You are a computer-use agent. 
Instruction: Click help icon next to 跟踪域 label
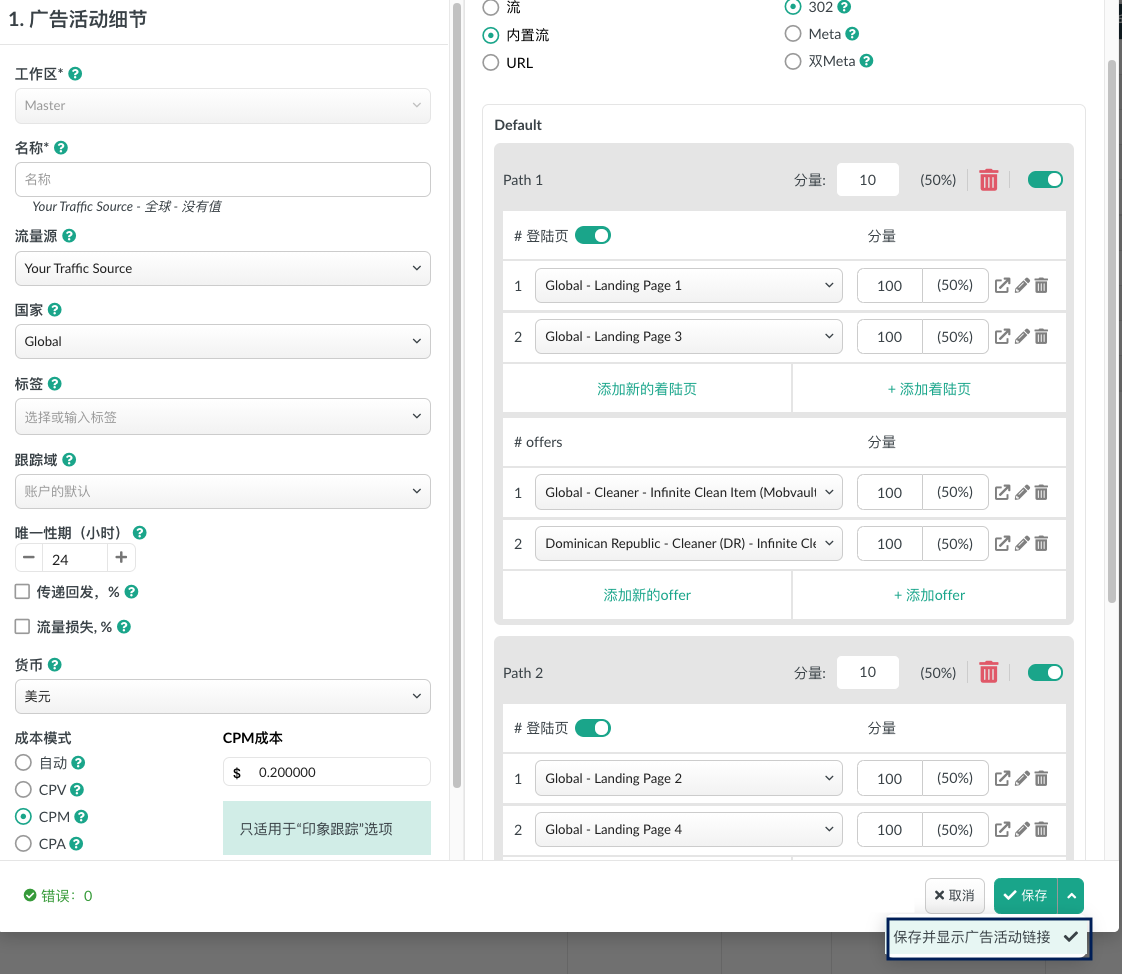[x=69, y=459]
